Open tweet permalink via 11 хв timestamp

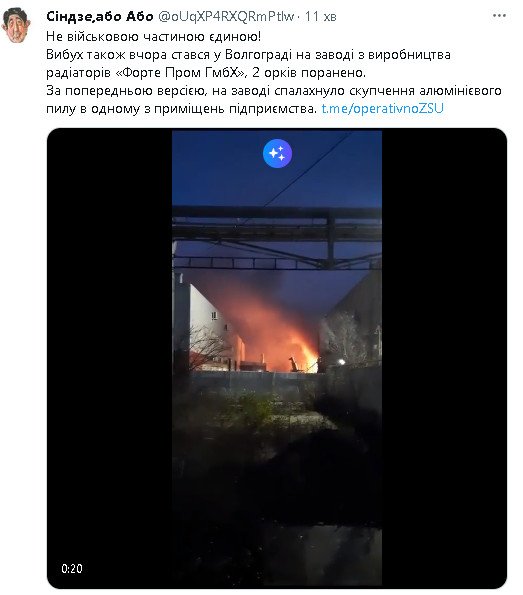tap(321, 16)
